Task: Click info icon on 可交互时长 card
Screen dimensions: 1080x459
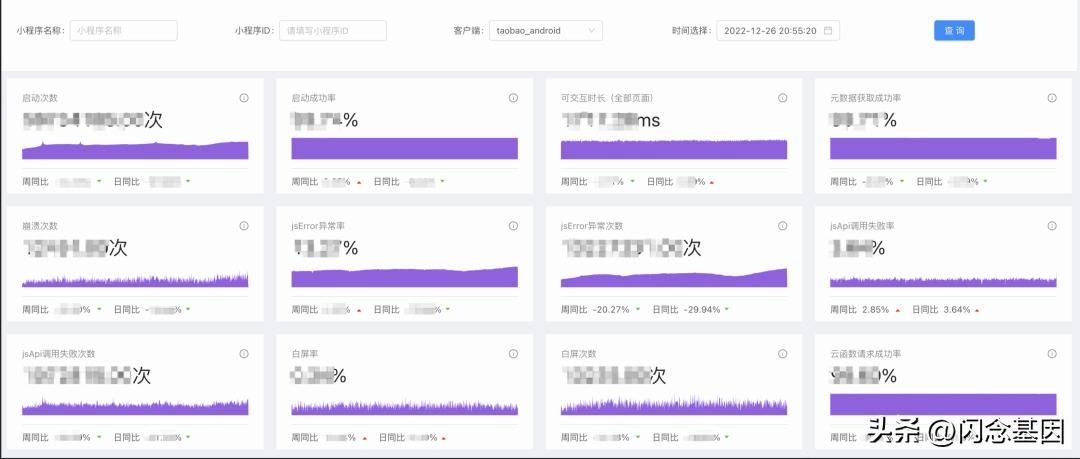Action: [x=782, y=98]
